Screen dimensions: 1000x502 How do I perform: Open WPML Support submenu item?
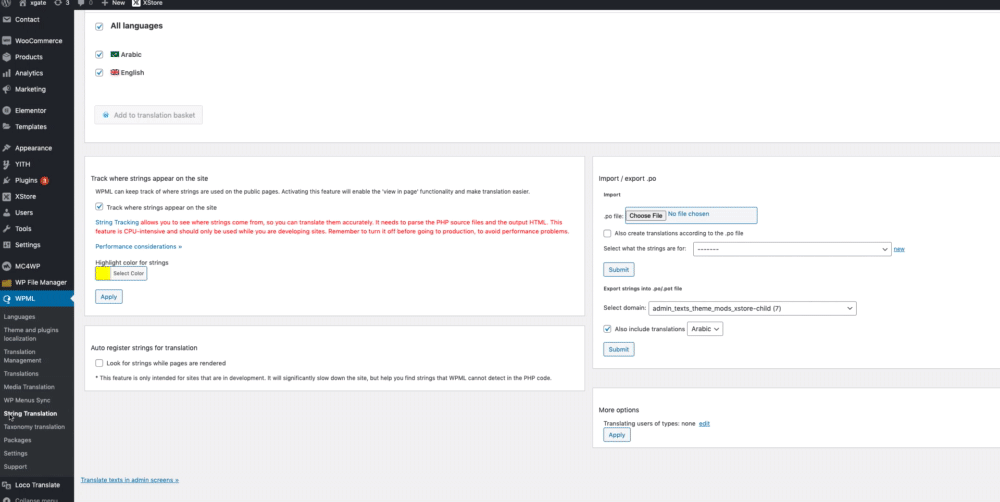[15, 466]
